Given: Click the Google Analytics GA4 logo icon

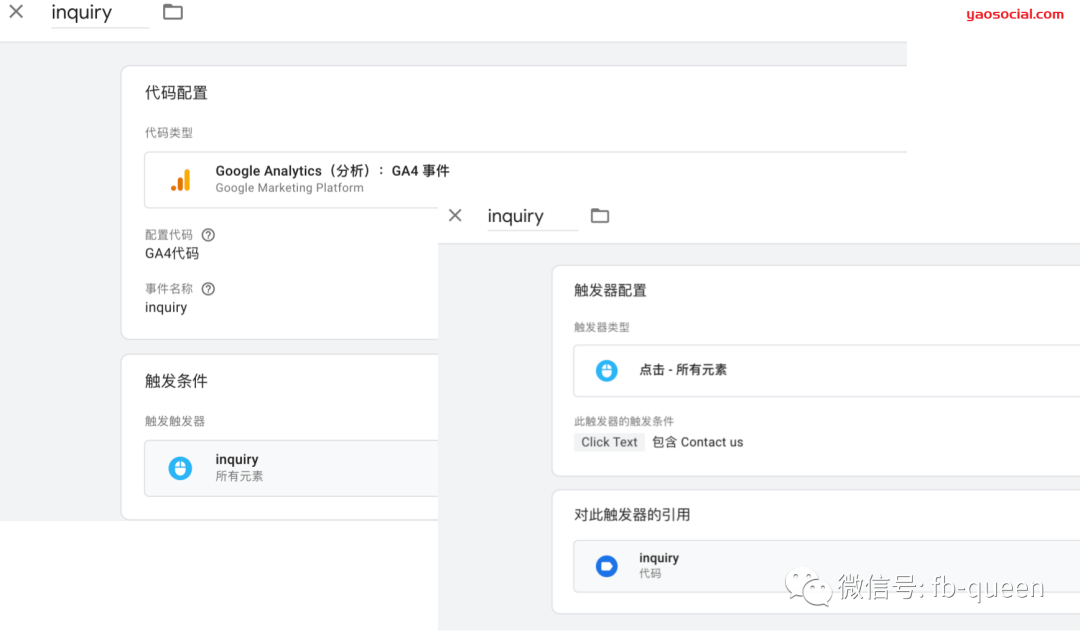Looking at the screenshot, I should (x=180, y=179).
